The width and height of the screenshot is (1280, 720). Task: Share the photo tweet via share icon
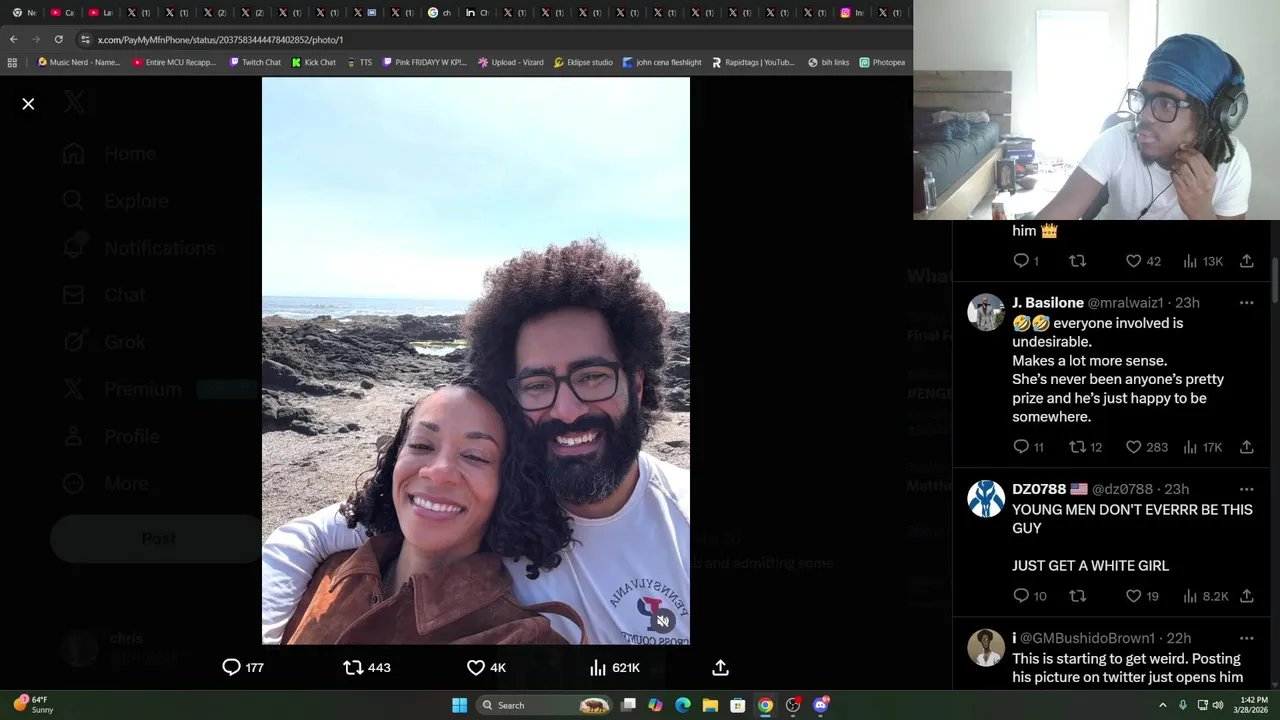point(720,668)
